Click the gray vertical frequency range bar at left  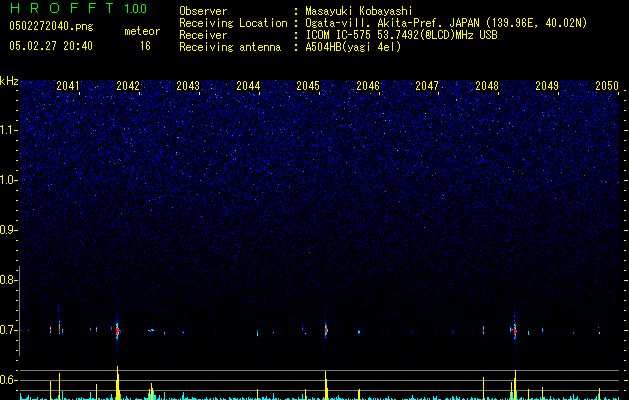(20, 311)
